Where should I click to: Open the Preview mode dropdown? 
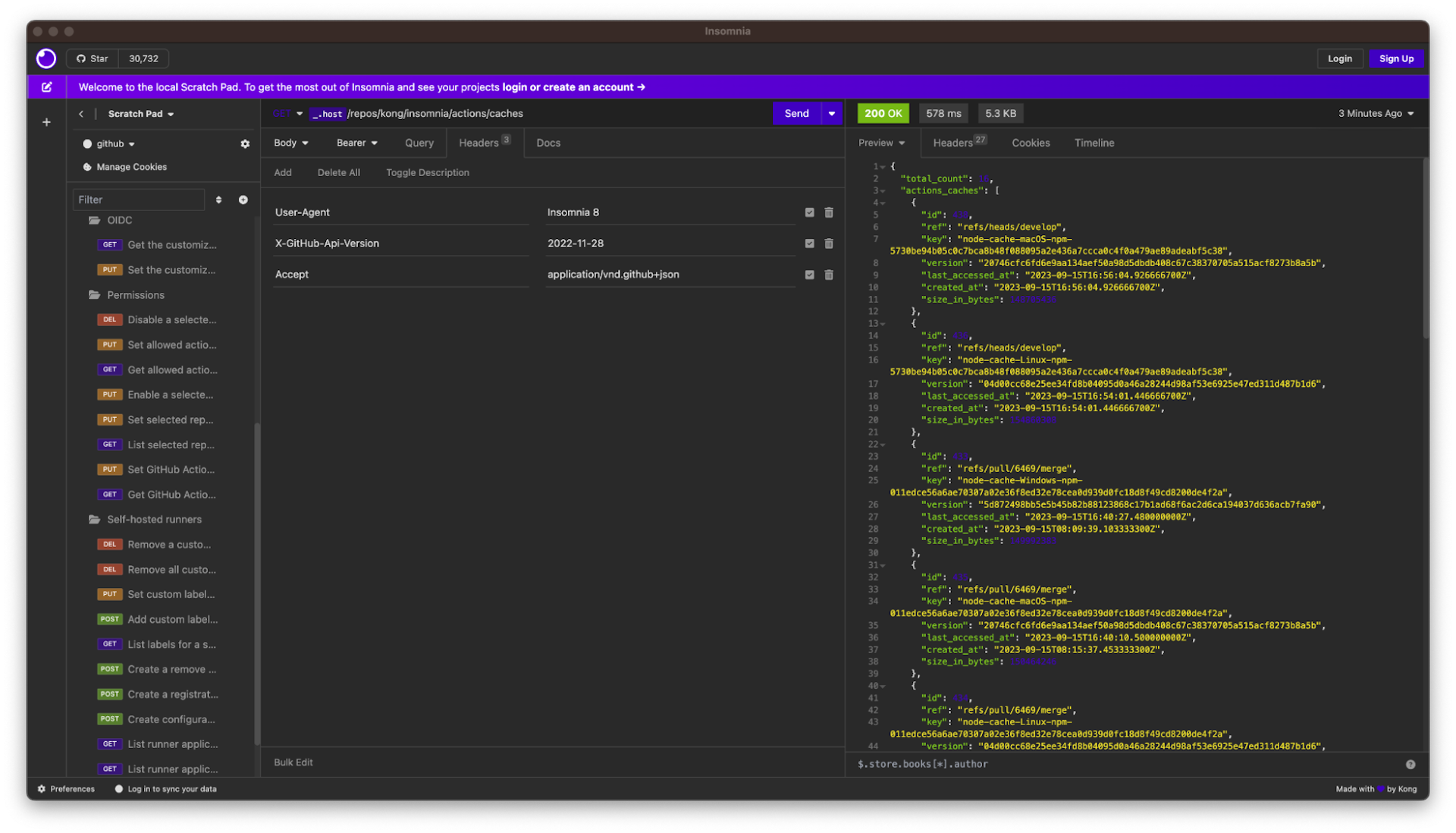tap(881, 143)
